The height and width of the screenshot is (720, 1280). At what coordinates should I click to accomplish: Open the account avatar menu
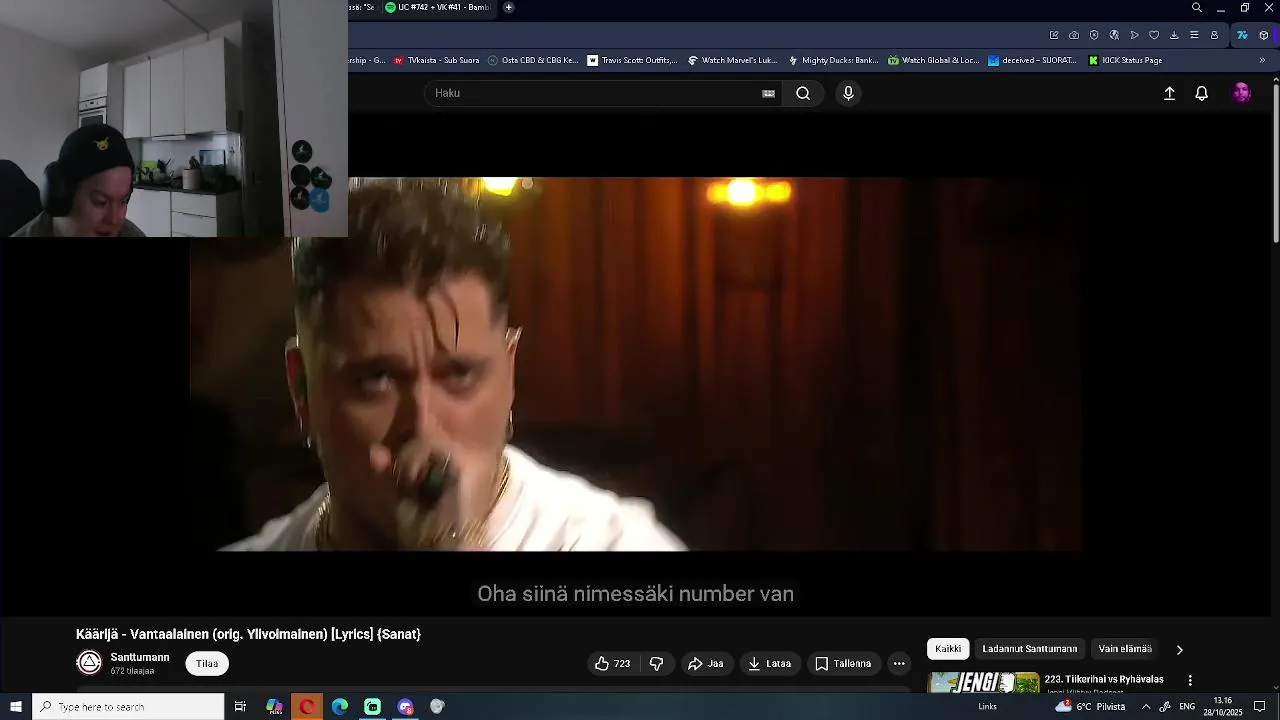tap(1242, 93)
